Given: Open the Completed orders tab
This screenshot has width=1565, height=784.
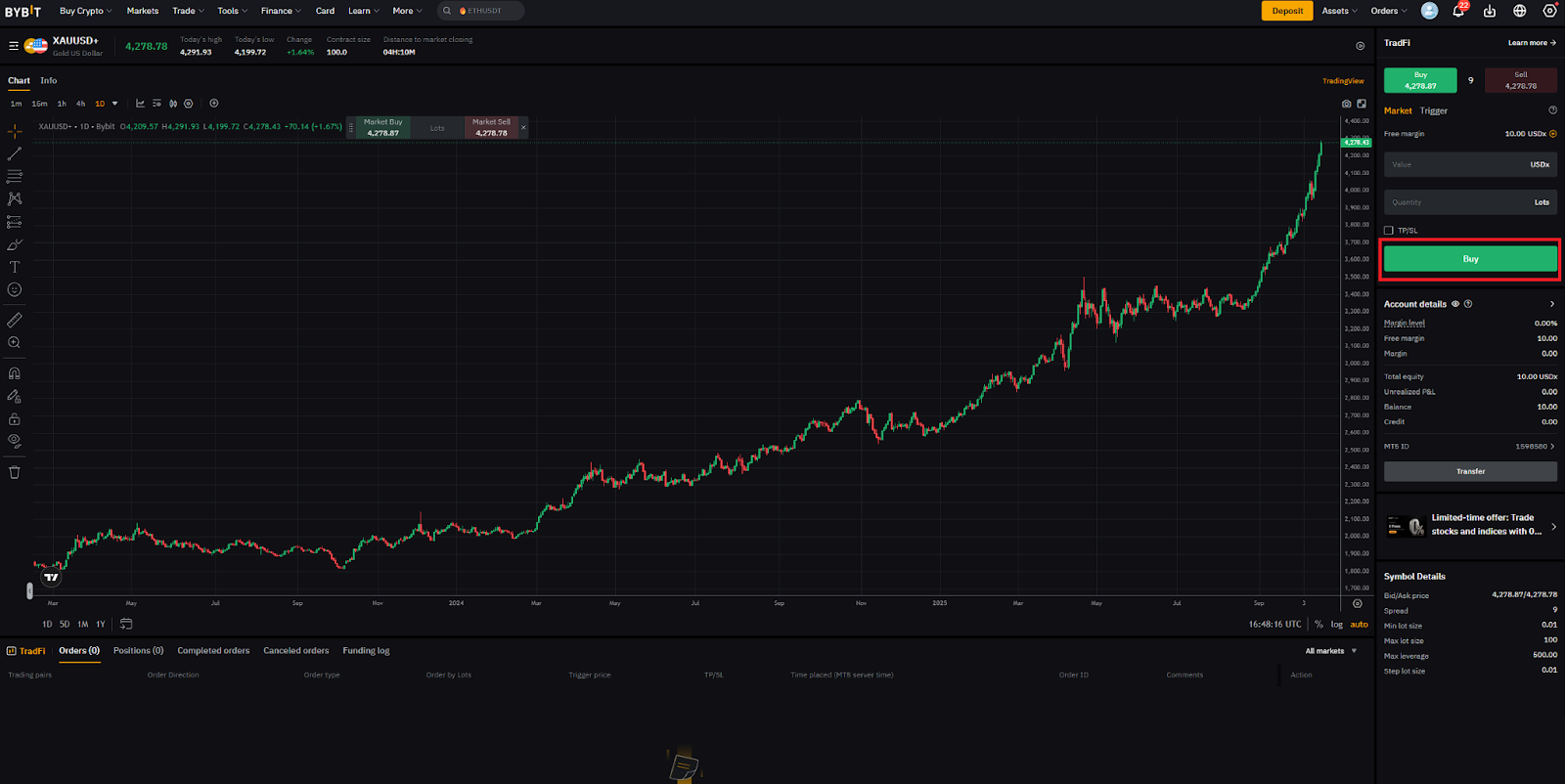Looking at the screenshot, I should click(213, 651).
